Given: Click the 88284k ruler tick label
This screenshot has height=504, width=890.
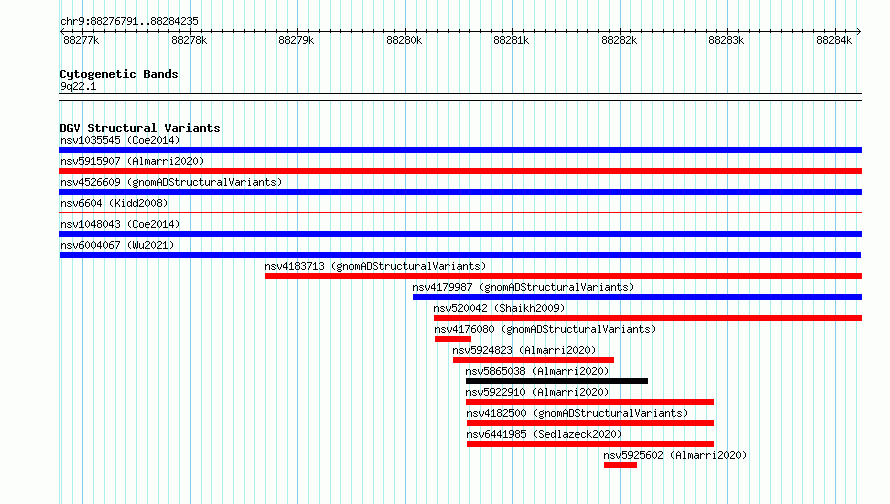Looking at the screenshot, I should coord(834,40).
